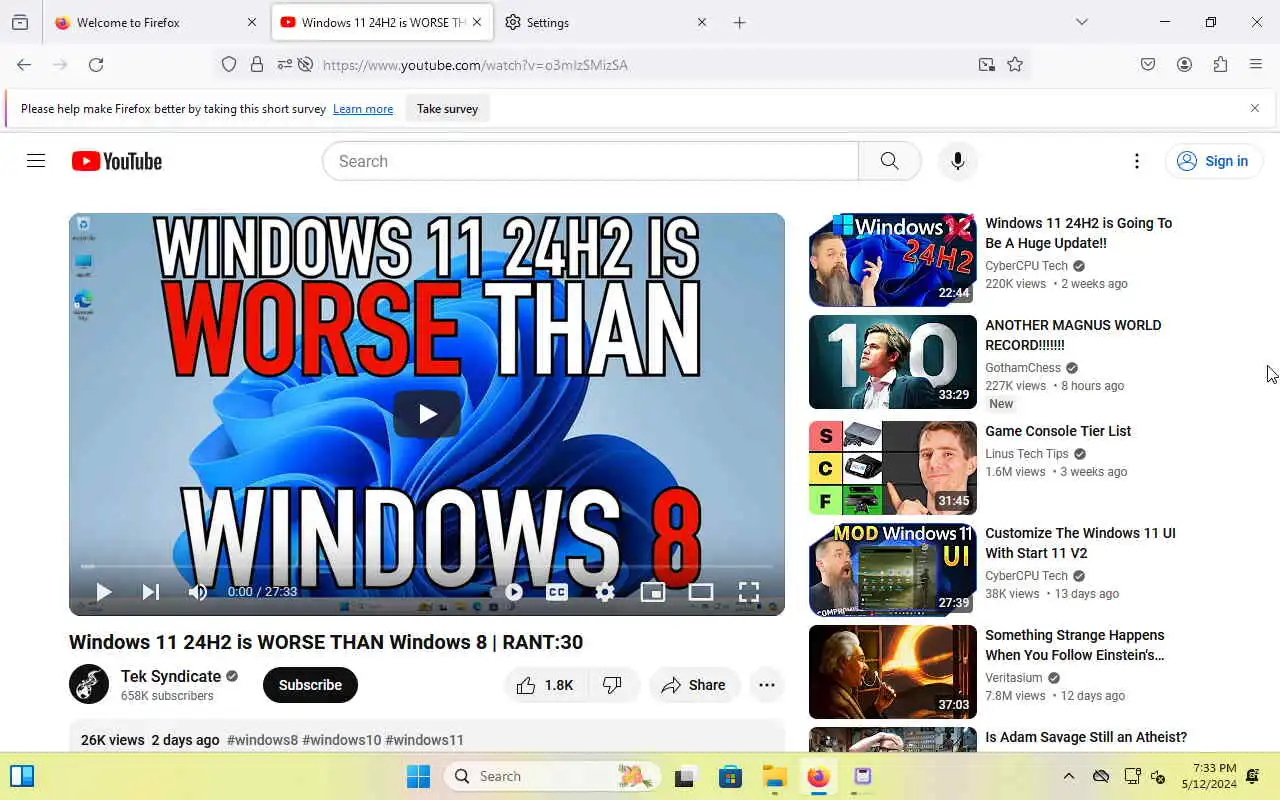
Task: Share this video
Action: tap(693, 685)
